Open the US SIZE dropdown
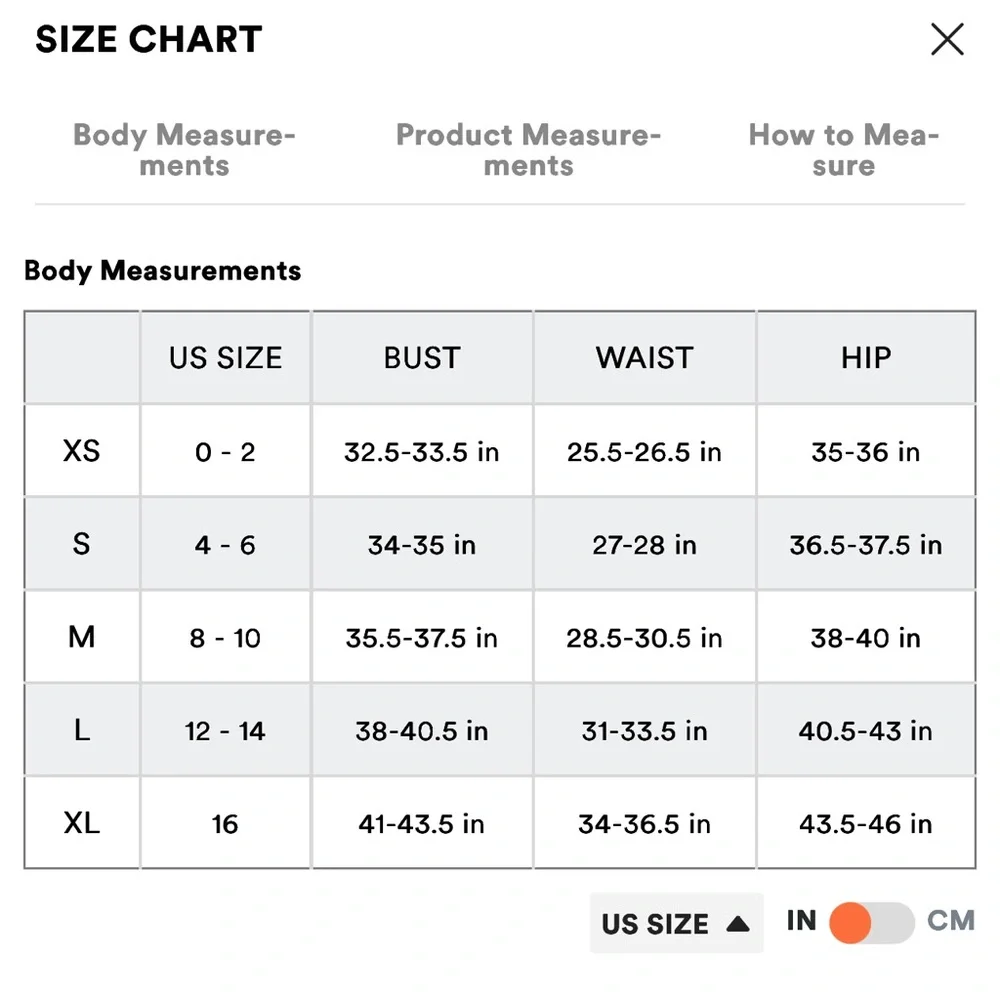The width and height of the screenshot is (1000, 1000). (677, 923)
